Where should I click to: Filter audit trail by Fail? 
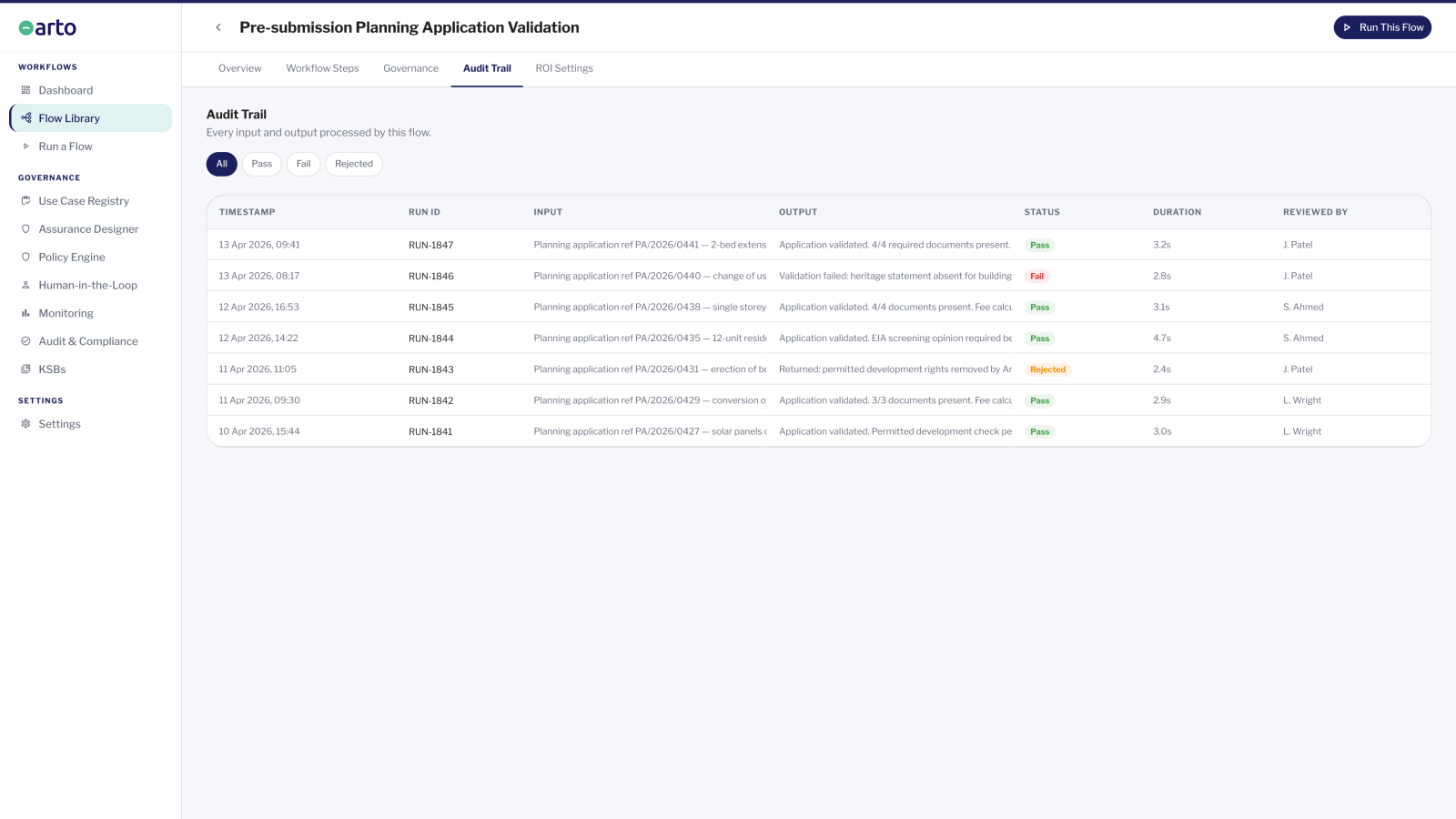tap(304, 164)
